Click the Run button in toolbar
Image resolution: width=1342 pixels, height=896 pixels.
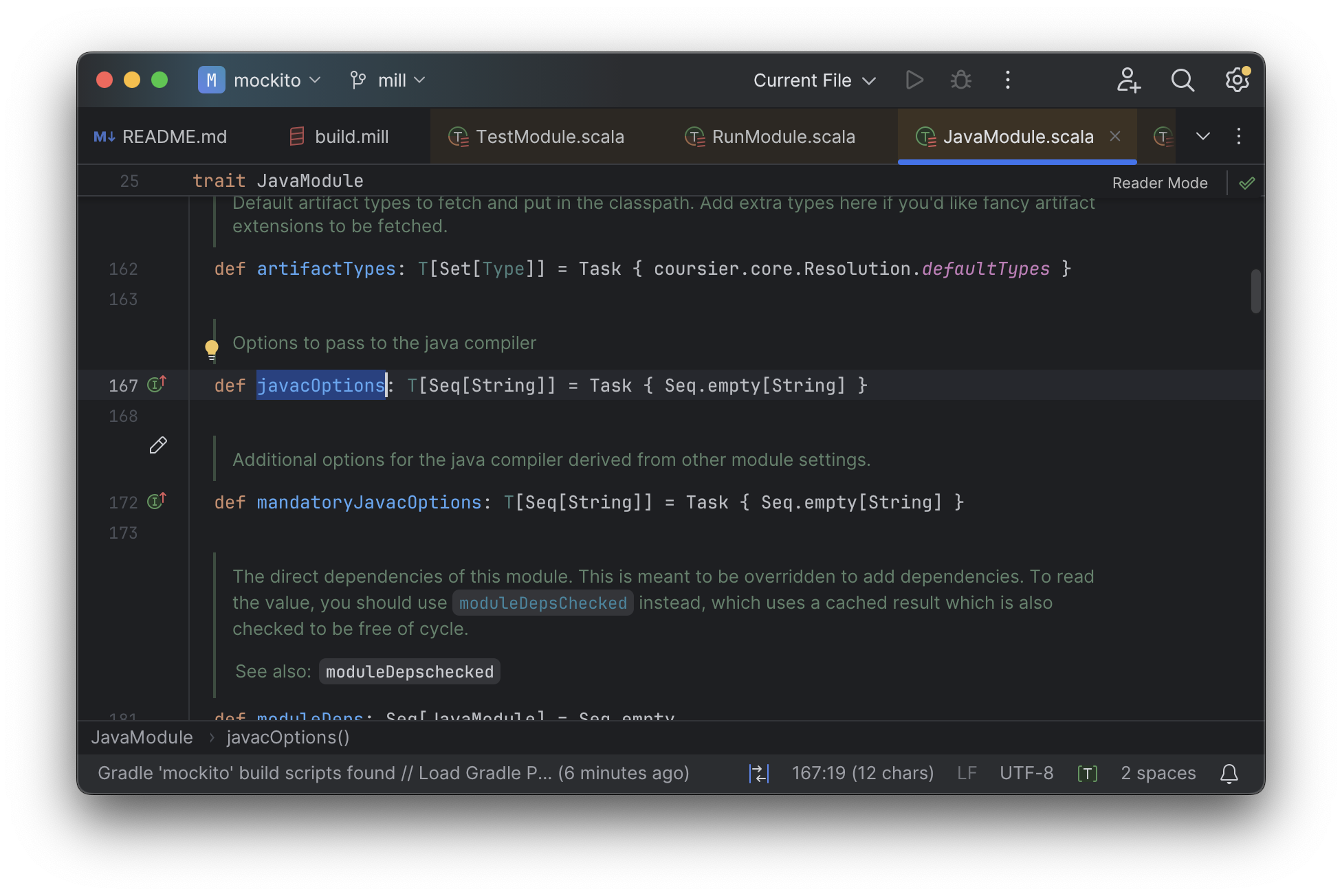[x=914, y=80]
